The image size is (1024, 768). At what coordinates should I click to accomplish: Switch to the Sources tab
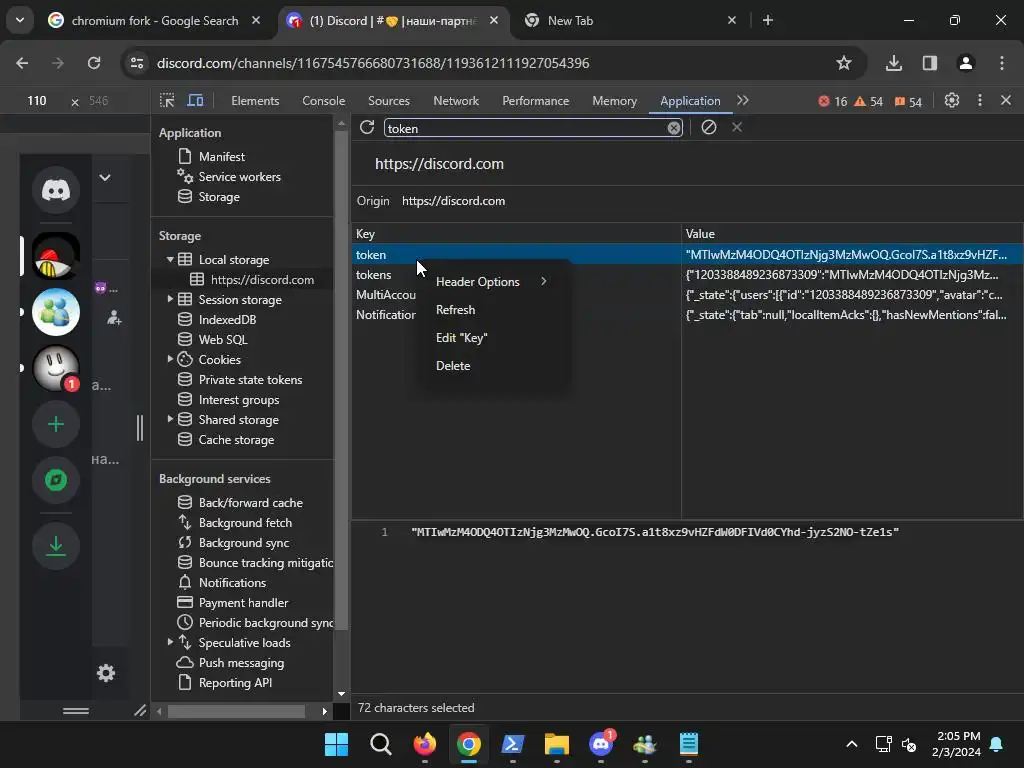[389, 101]
